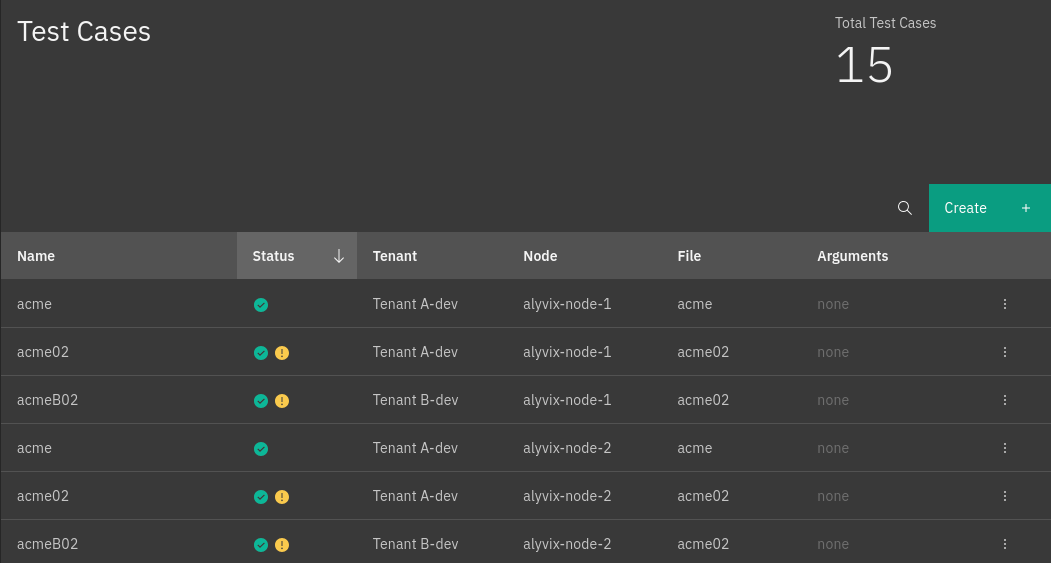Click Tenant A-dev in acme02 alyvix-node-2 row
Screen dimensions: 1051x563
tap(415, 496)
